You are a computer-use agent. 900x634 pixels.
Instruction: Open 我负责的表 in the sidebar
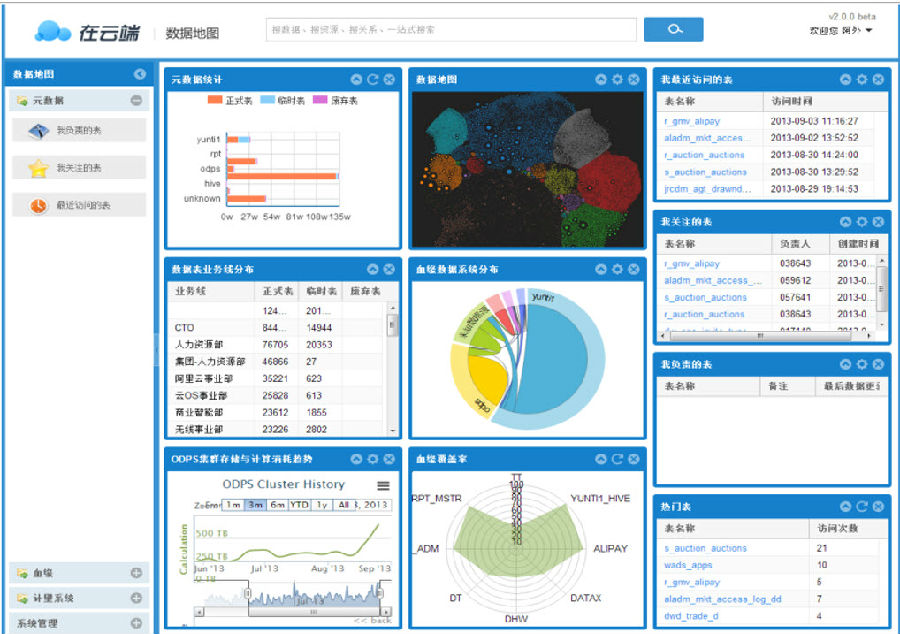point(79,130)
